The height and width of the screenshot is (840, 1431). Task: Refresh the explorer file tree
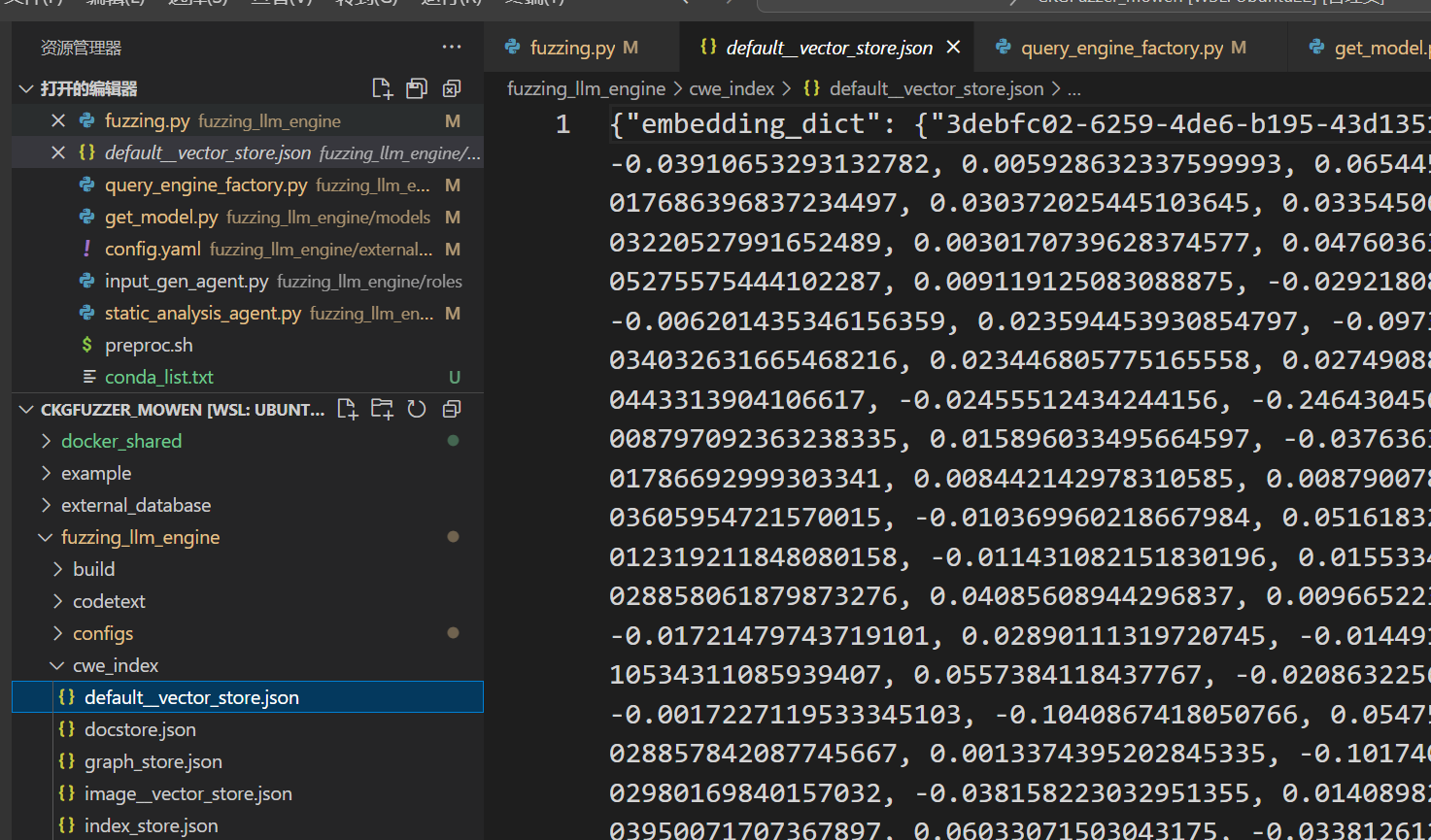click(417, 410)
